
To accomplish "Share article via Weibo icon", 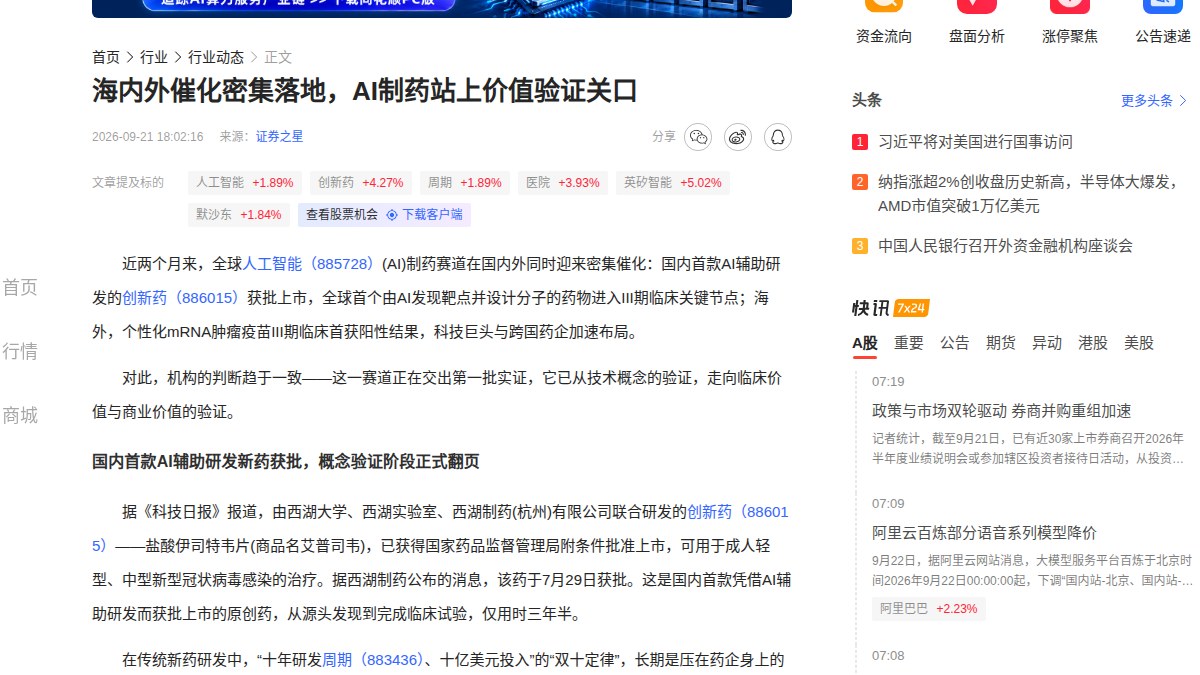I will click(738, 137).
